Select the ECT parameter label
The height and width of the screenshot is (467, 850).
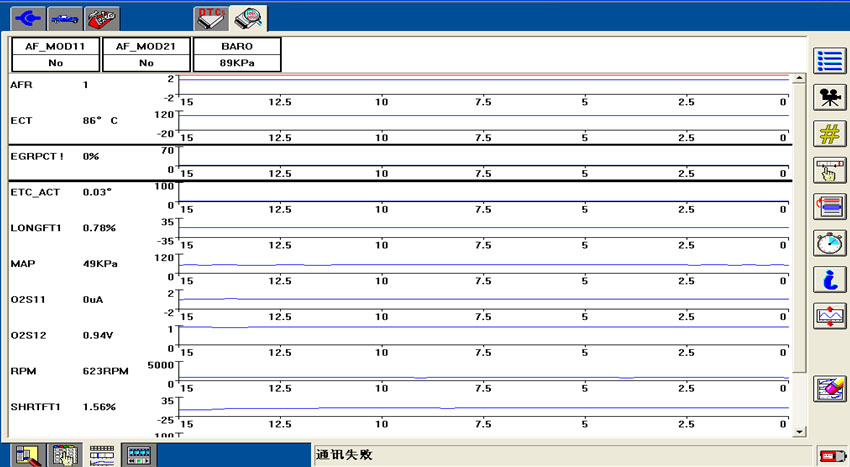point(21,120)
